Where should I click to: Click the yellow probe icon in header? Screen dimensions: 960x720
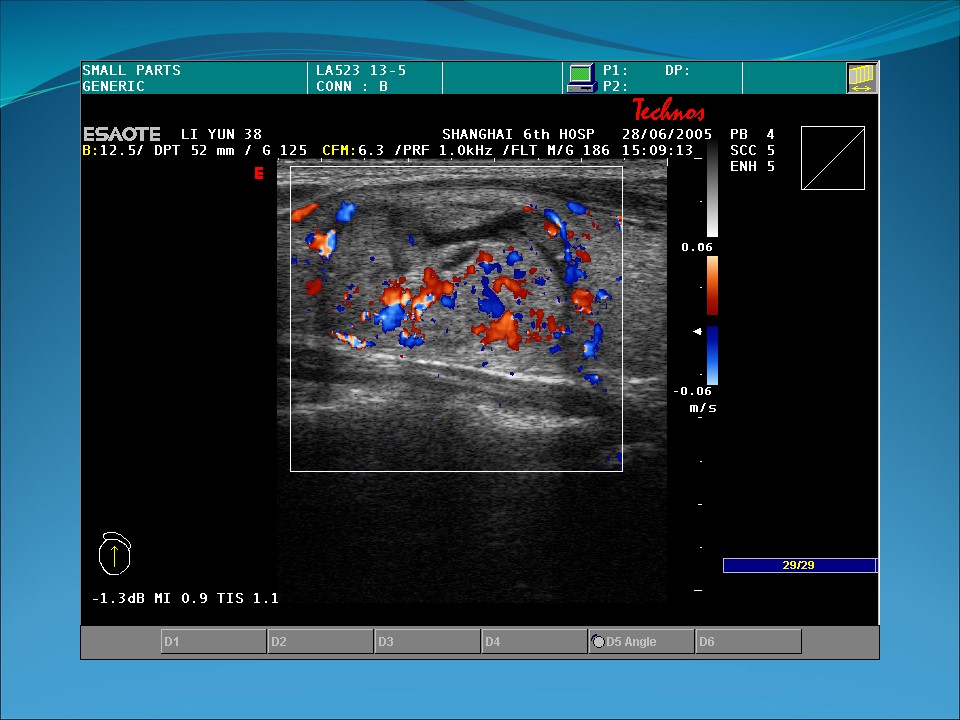click(861, 78)
